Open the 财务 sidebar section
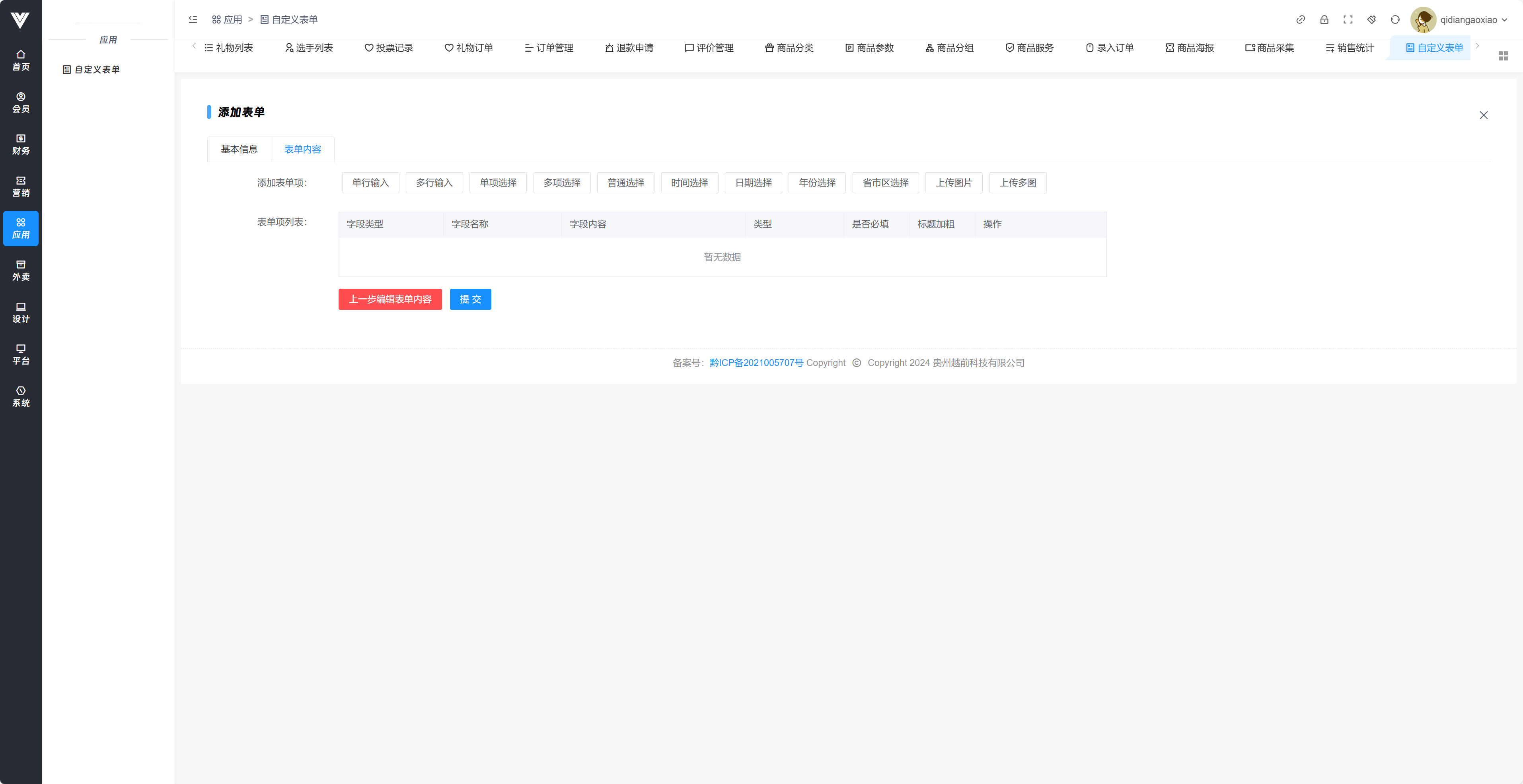The width and height of the screenshot is (1523, 784). click(21, 144)
